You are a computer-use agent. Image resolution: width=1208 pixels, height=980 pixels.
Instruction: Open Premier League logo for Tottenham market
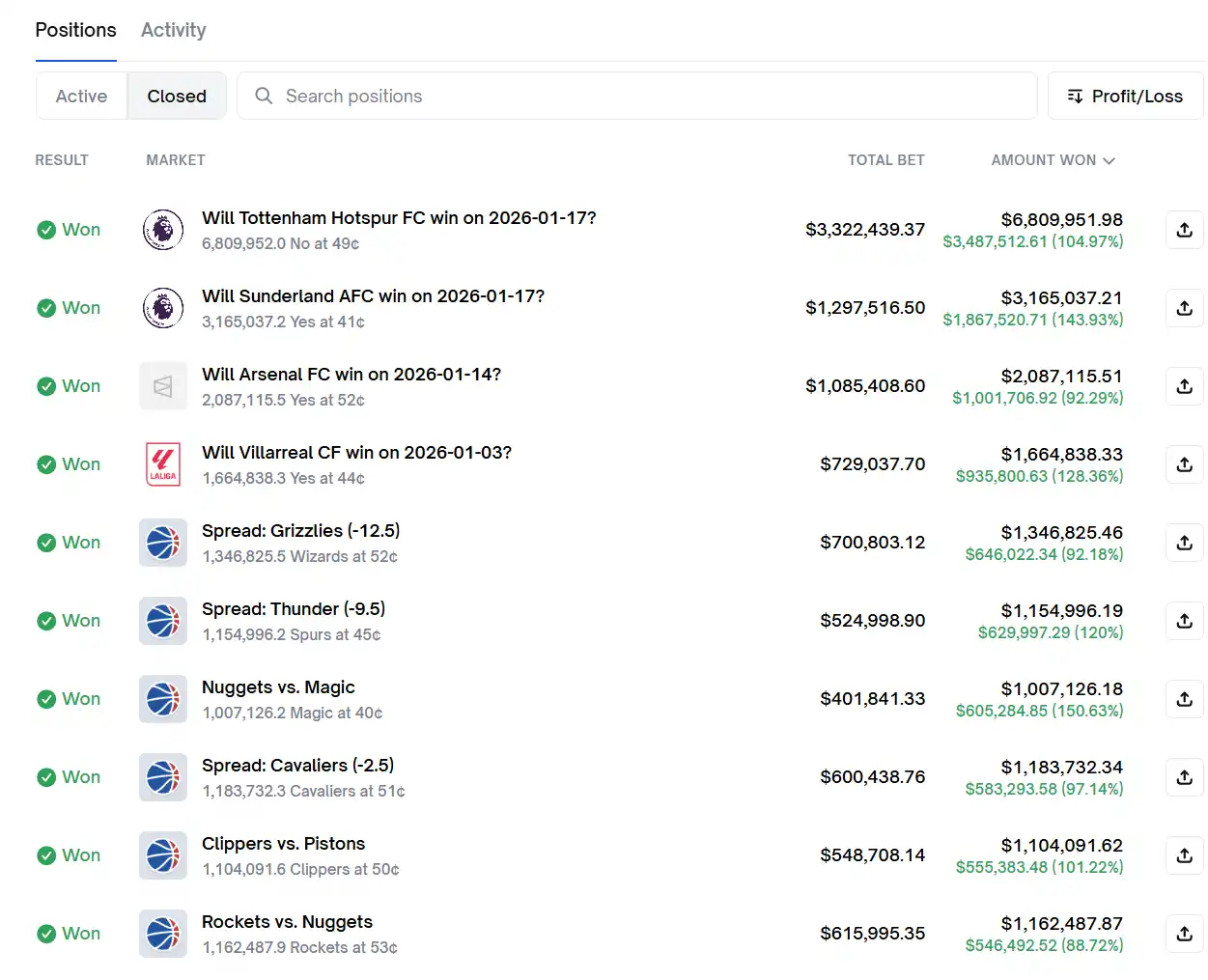[x=163, y=230]
